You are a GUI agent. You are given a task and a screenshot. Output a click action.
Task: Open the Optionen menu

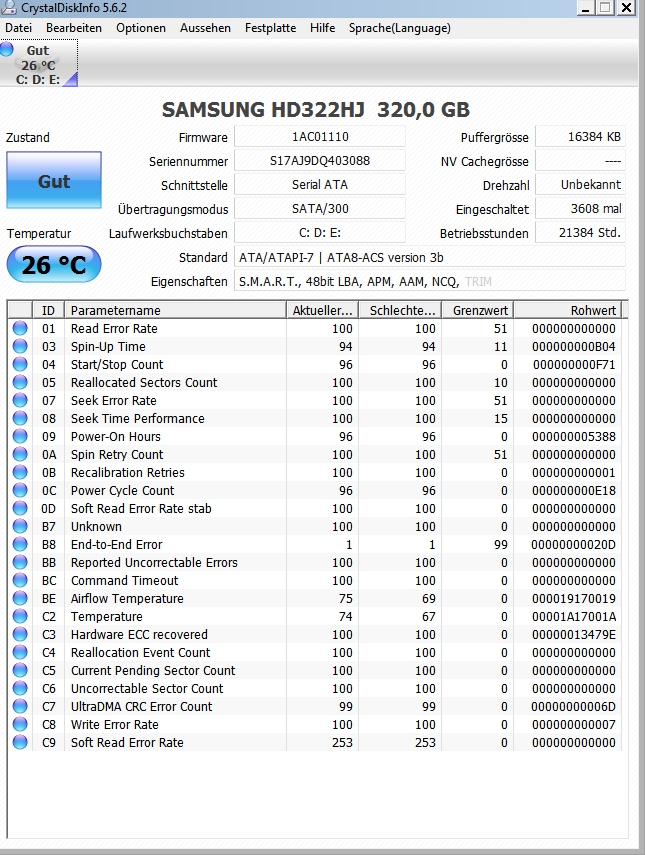point(141,28)
